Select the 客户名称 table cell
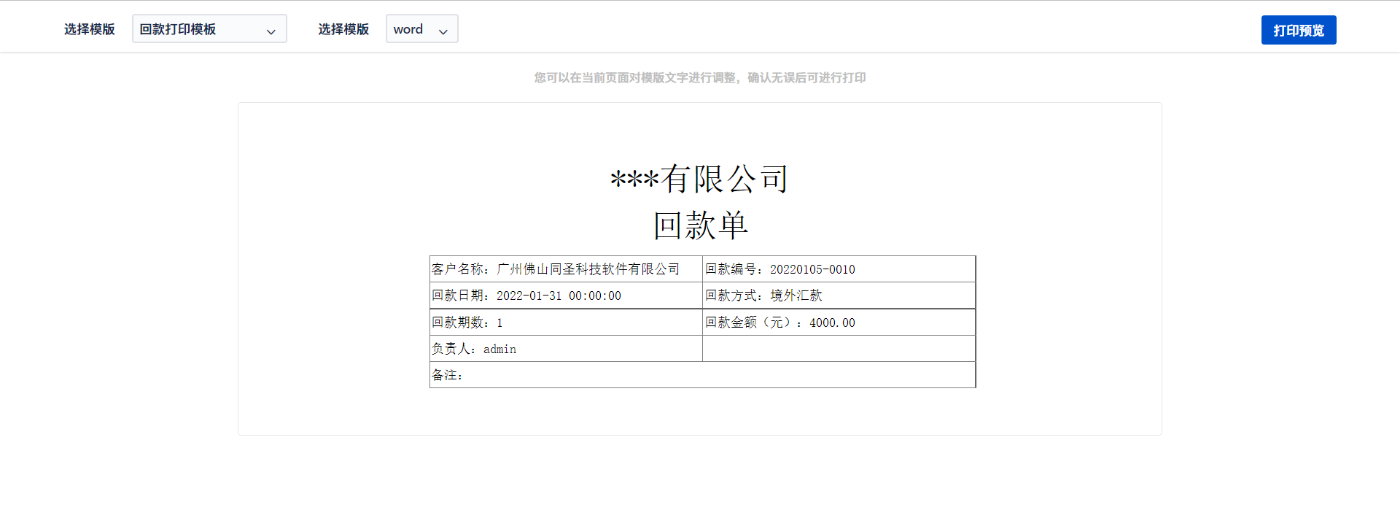This screenshot has height=520, width=1400. pyautogui.click(x=565, y=269)
